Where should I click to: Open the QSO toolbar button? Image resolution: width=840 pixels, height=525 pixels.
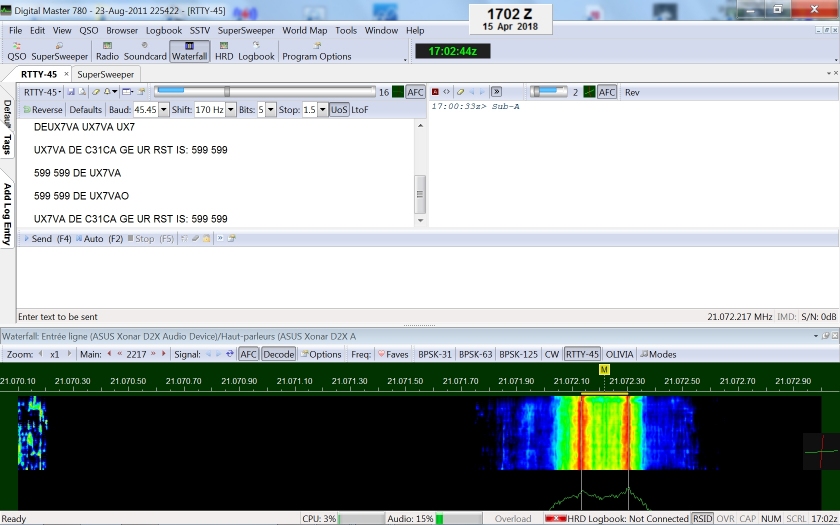tap(17, 51)
